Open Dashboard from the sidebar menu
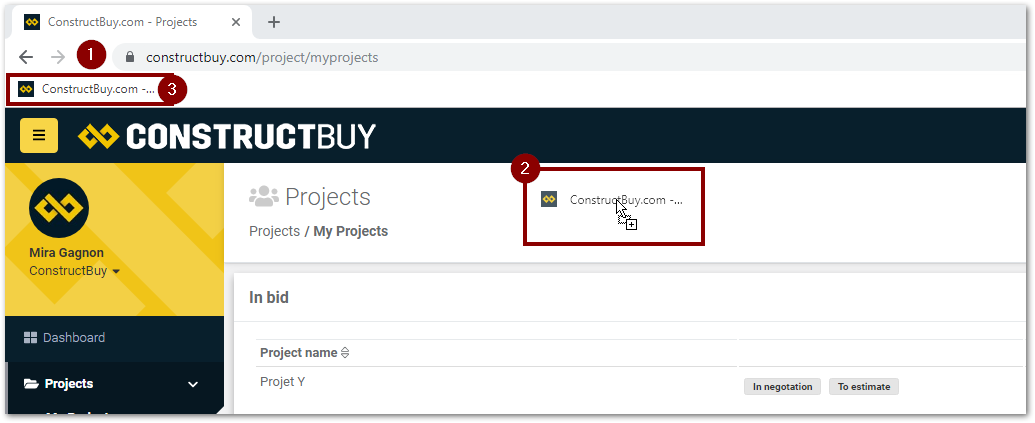1035x423 pixels. tap(73, 338)
